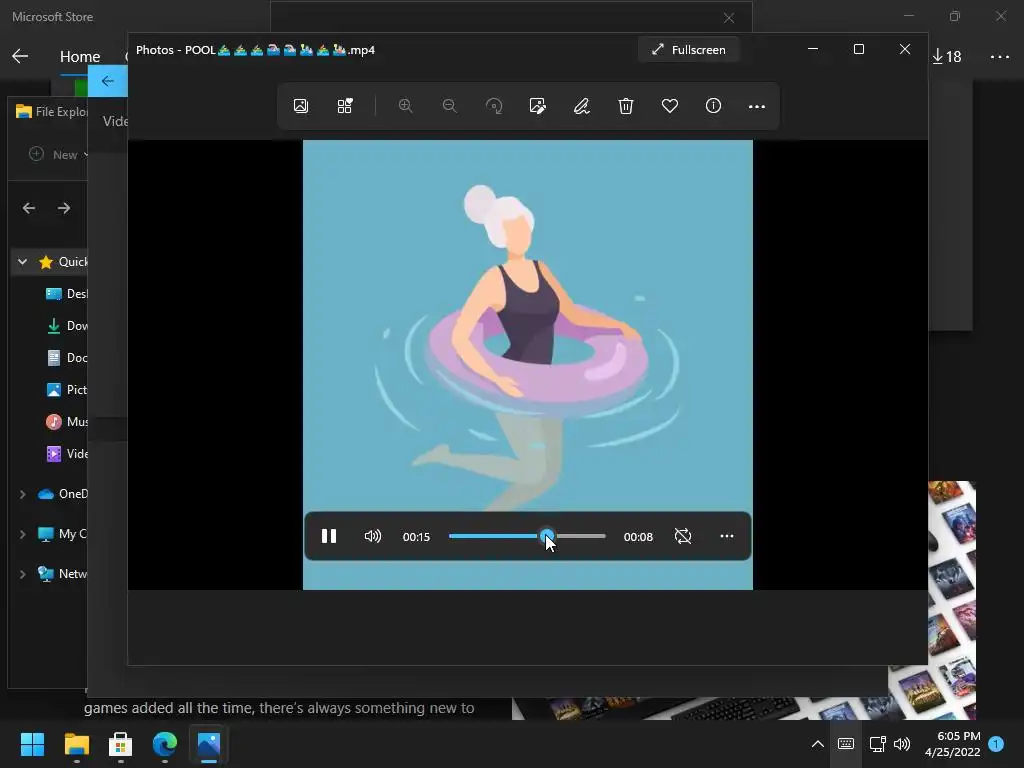This screenshot has width=1024, height=768.
Task: Collapse the Quick access tree node
Action: point(22,262)
